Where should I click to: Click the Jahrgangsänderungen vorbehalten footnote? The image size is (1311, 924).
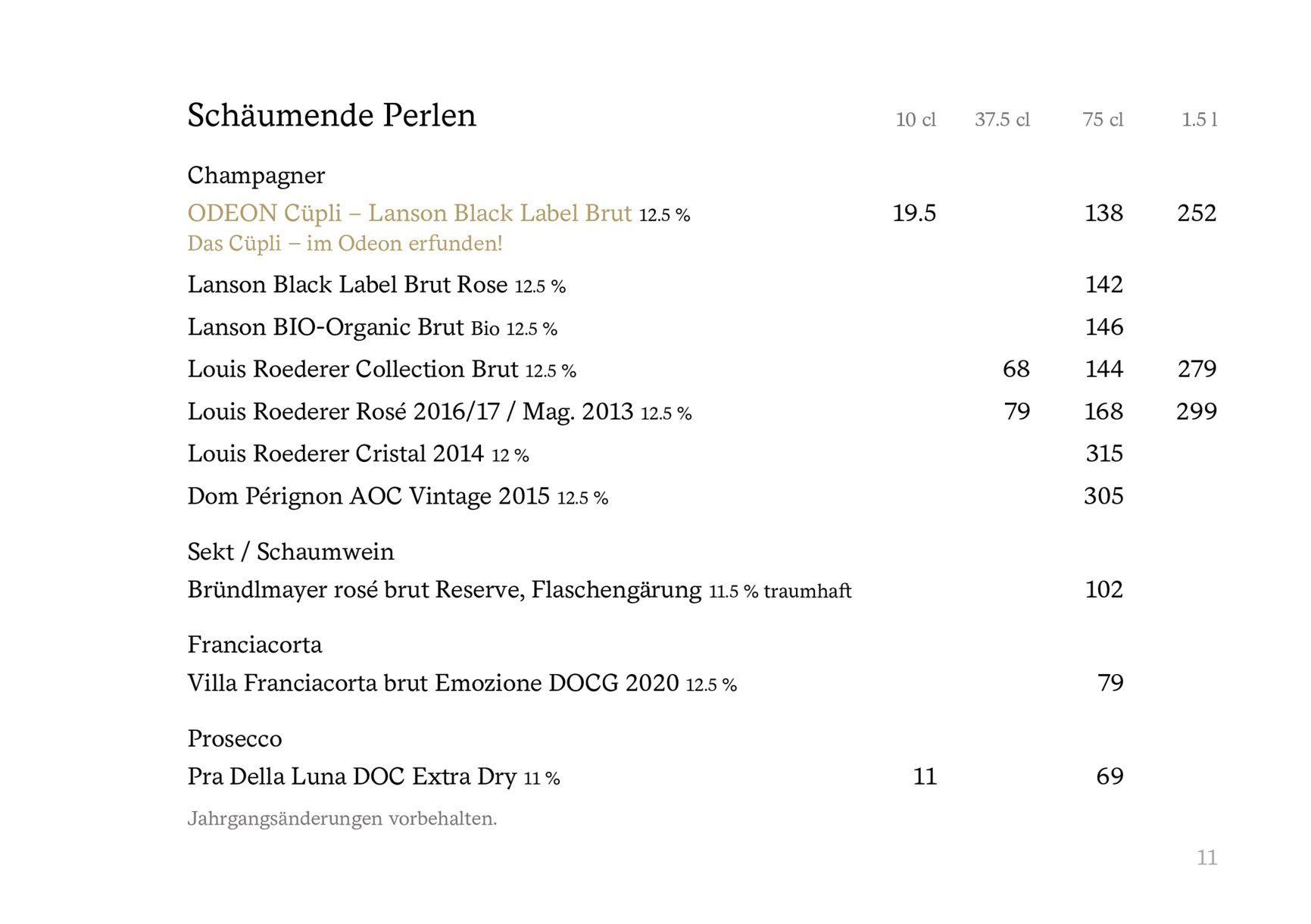click(x=342, y=819)
